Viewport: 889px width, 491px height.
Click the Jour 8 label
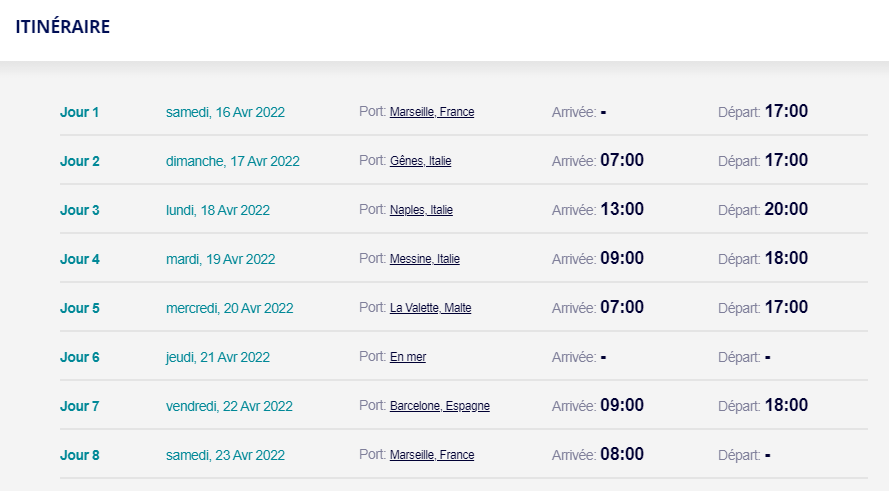pos(80,455)
